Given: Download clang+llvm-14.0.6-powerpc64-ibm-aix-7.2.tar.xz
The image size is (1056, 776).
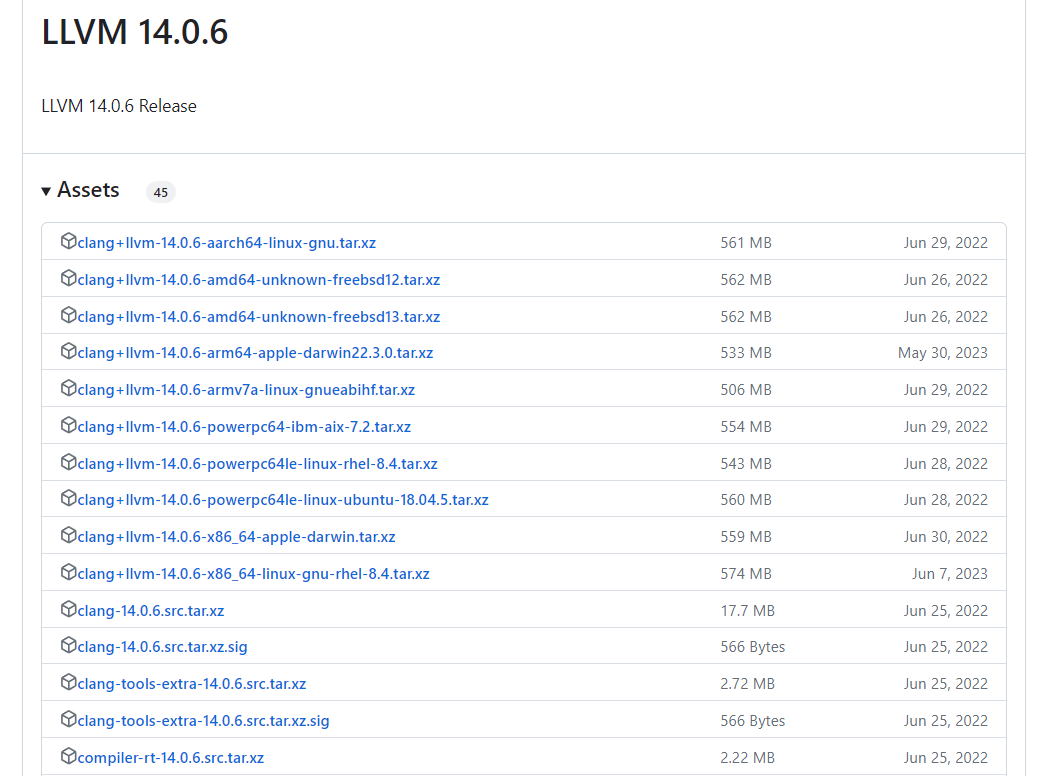Looking at the screenshot, I should (x=244, y=427).
